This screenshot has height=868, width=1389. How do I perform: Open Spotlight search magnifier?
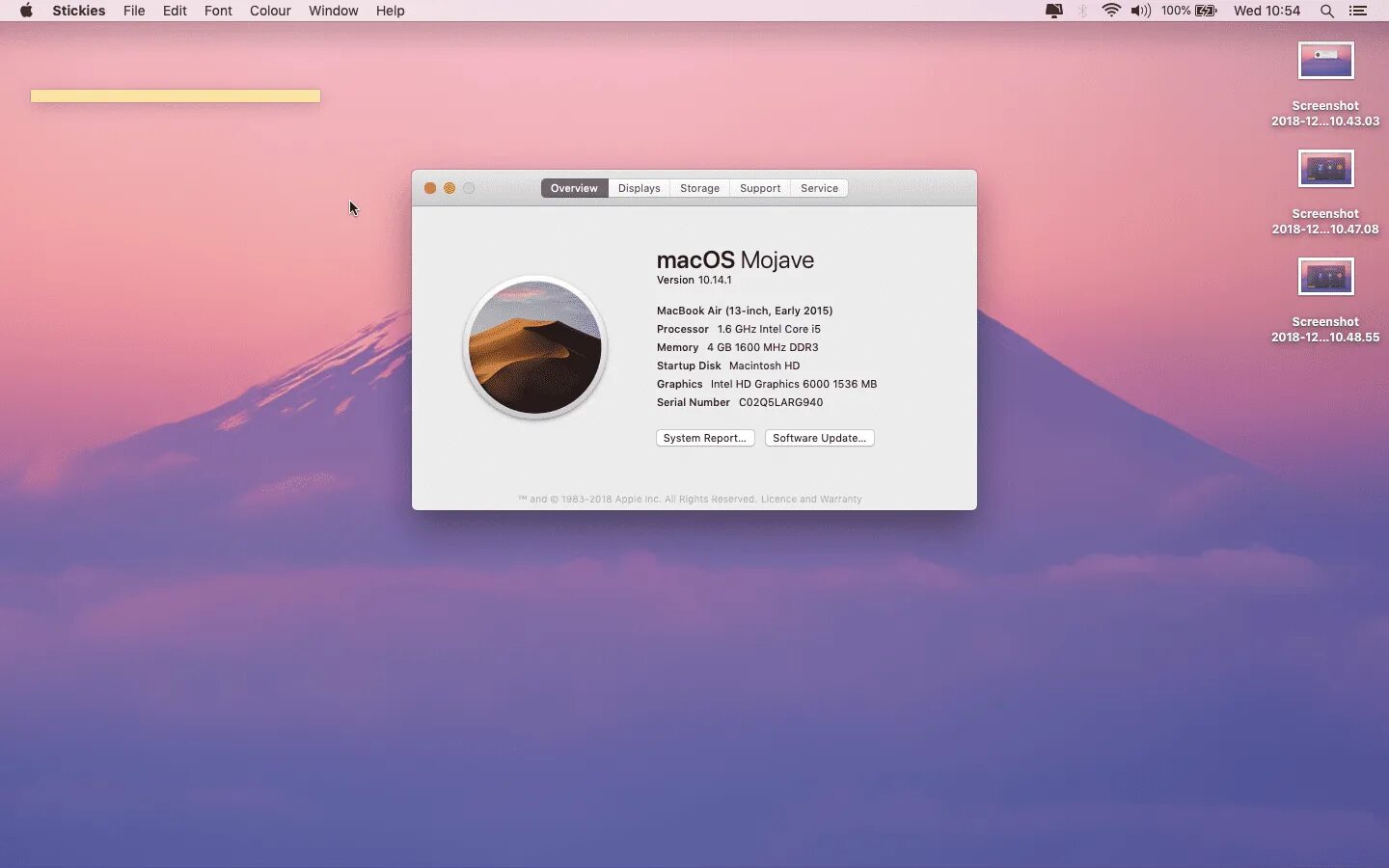click(x=1327, y=11)
